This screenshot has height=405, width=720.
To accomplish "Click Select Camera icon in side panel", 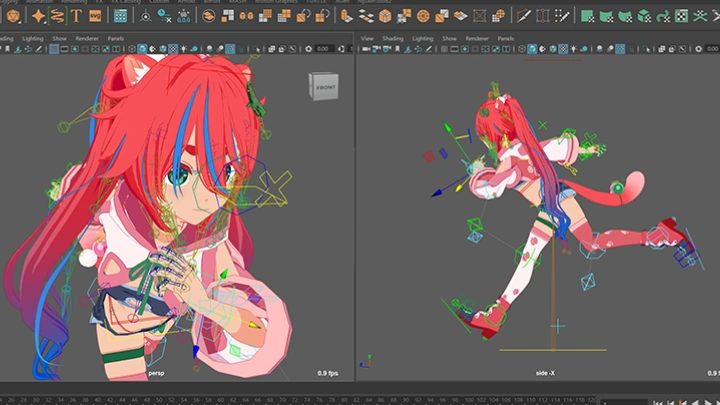I will click(366, 49).
